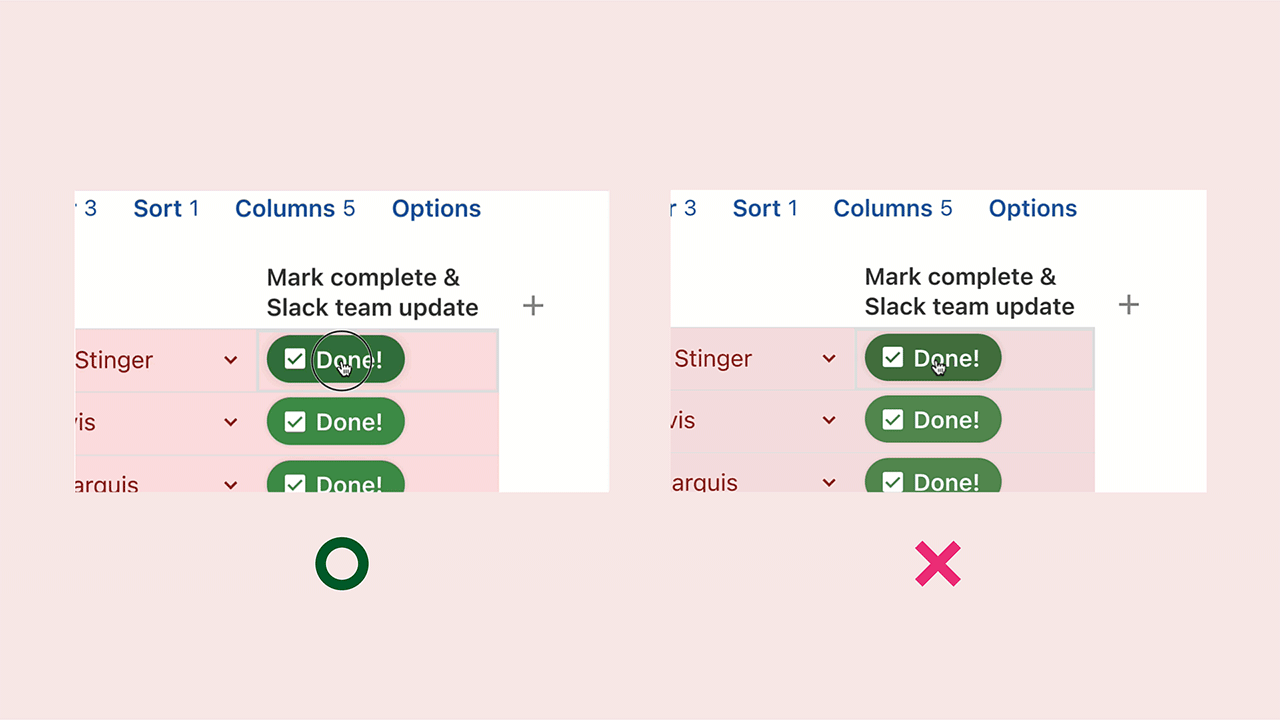The image size is (1280, 720).
Task: Expand the Stinger dropdown in left panel
Action: click(231, 360)
